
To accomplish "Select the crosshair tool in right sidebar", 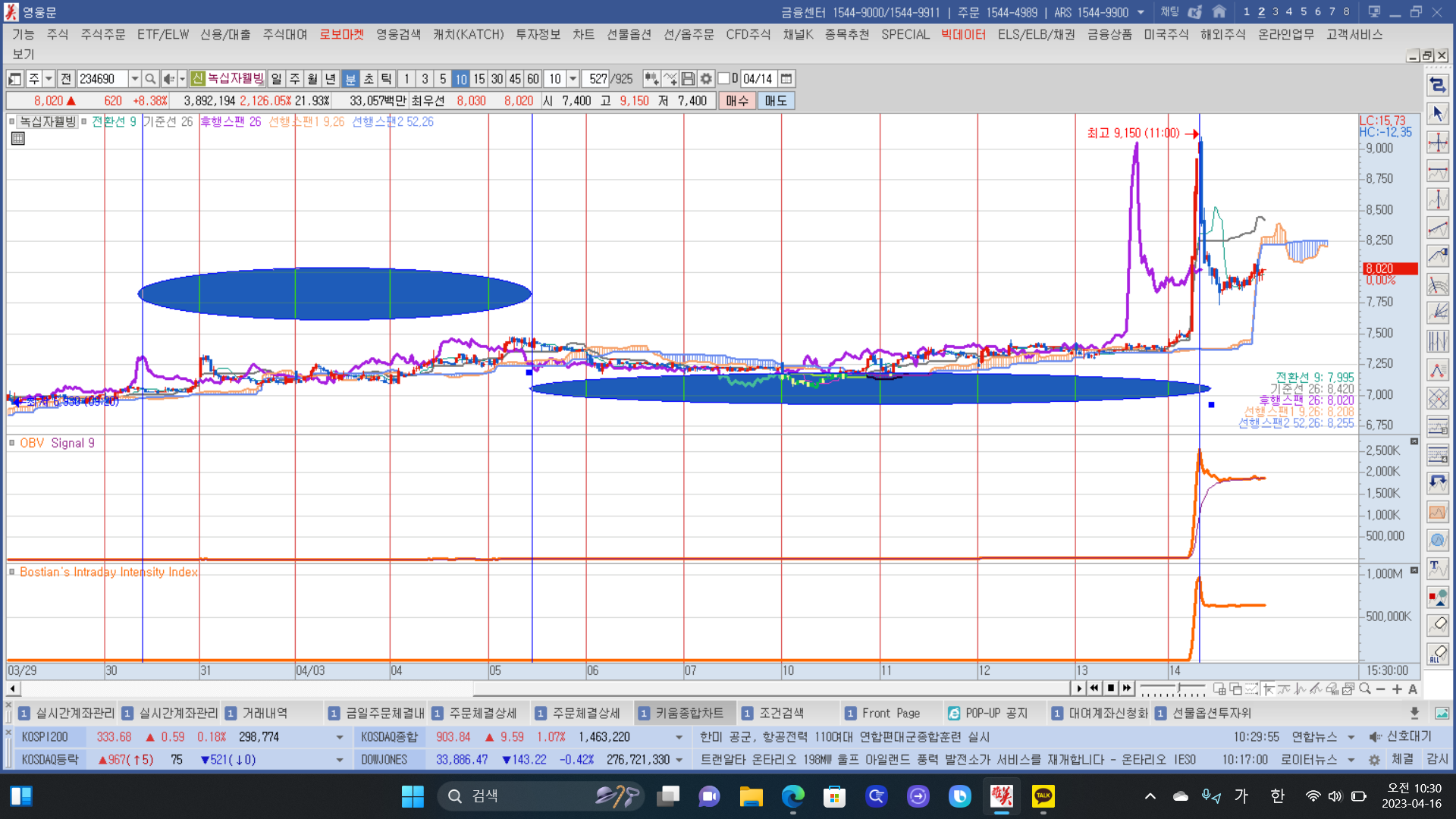I will point(1438,143).
